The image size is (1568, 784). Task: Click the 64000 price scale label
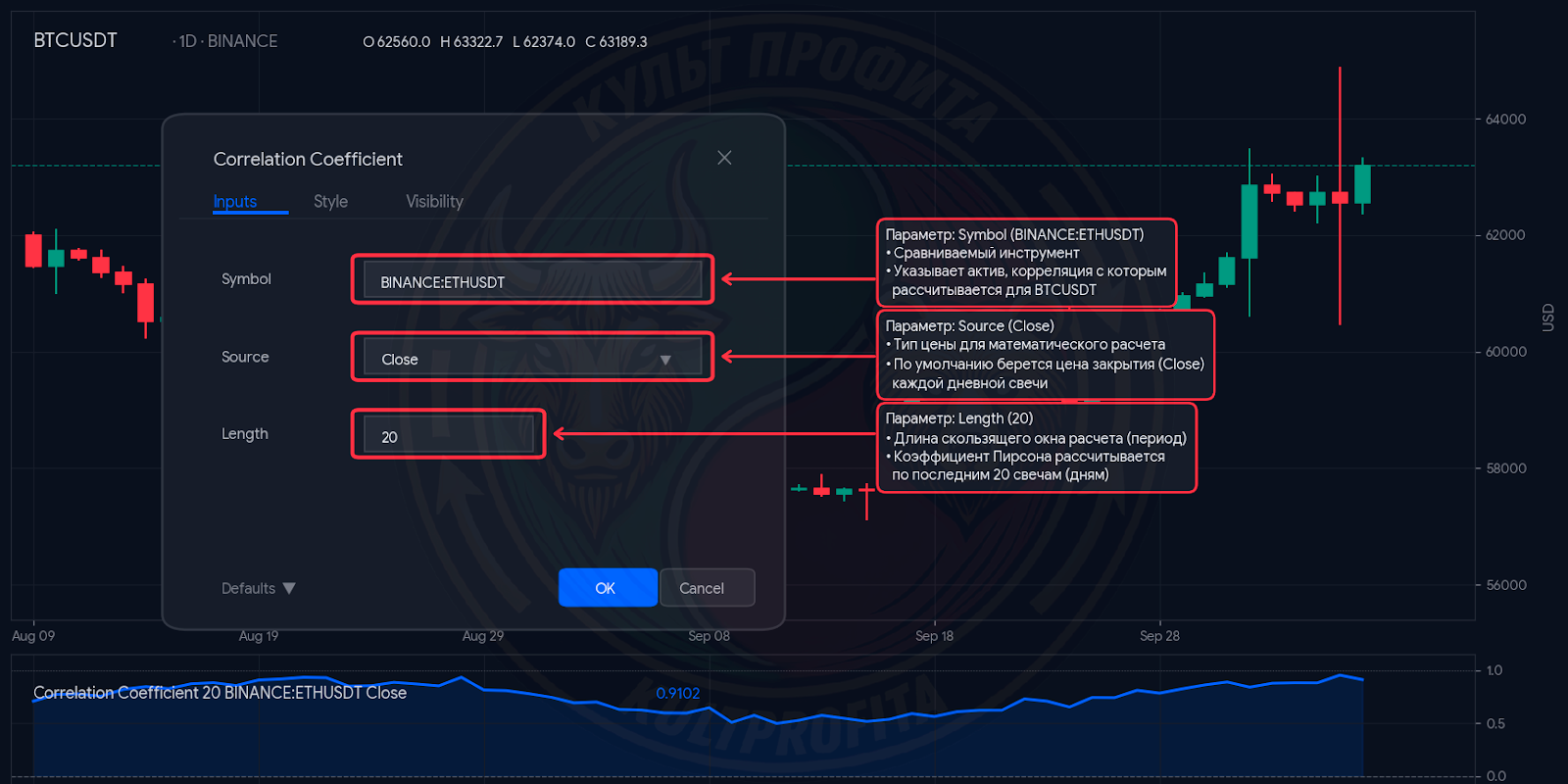1505,120
